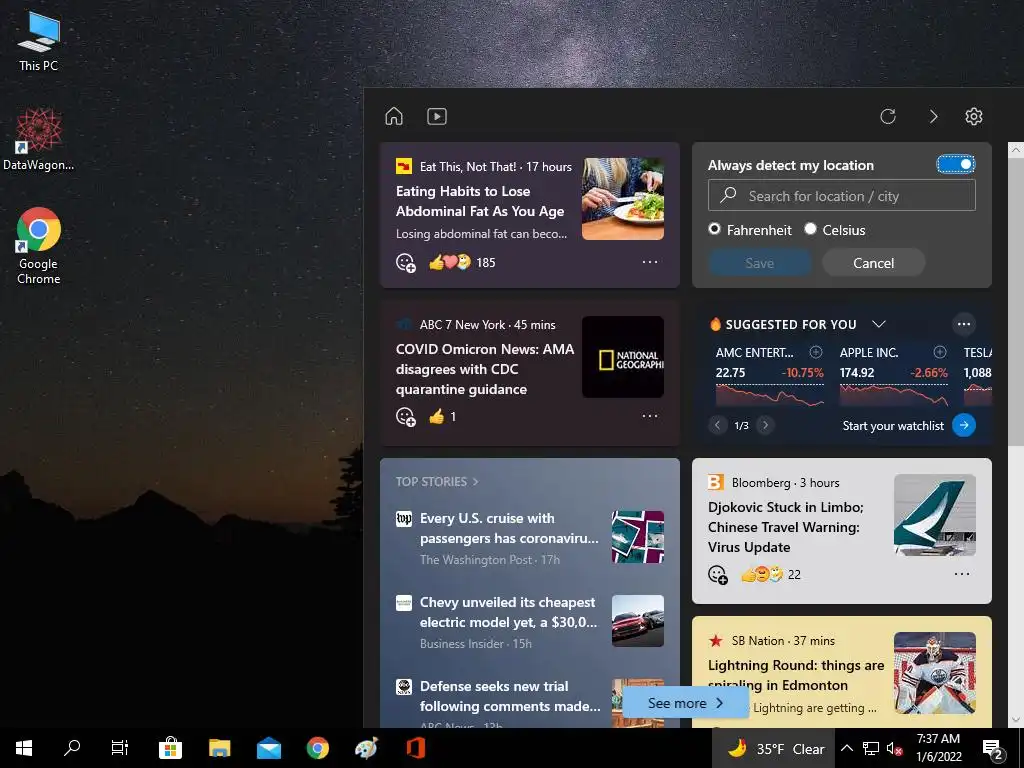The image size is (1024, 768).
Task: Refresh the news feed
Action: 888,116
